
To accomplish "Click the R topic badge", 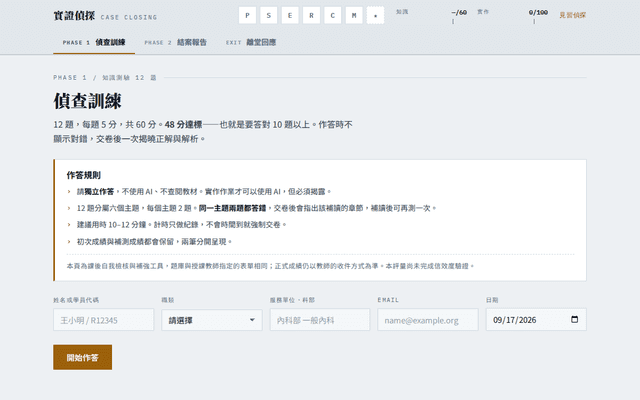I will (311, 16).
